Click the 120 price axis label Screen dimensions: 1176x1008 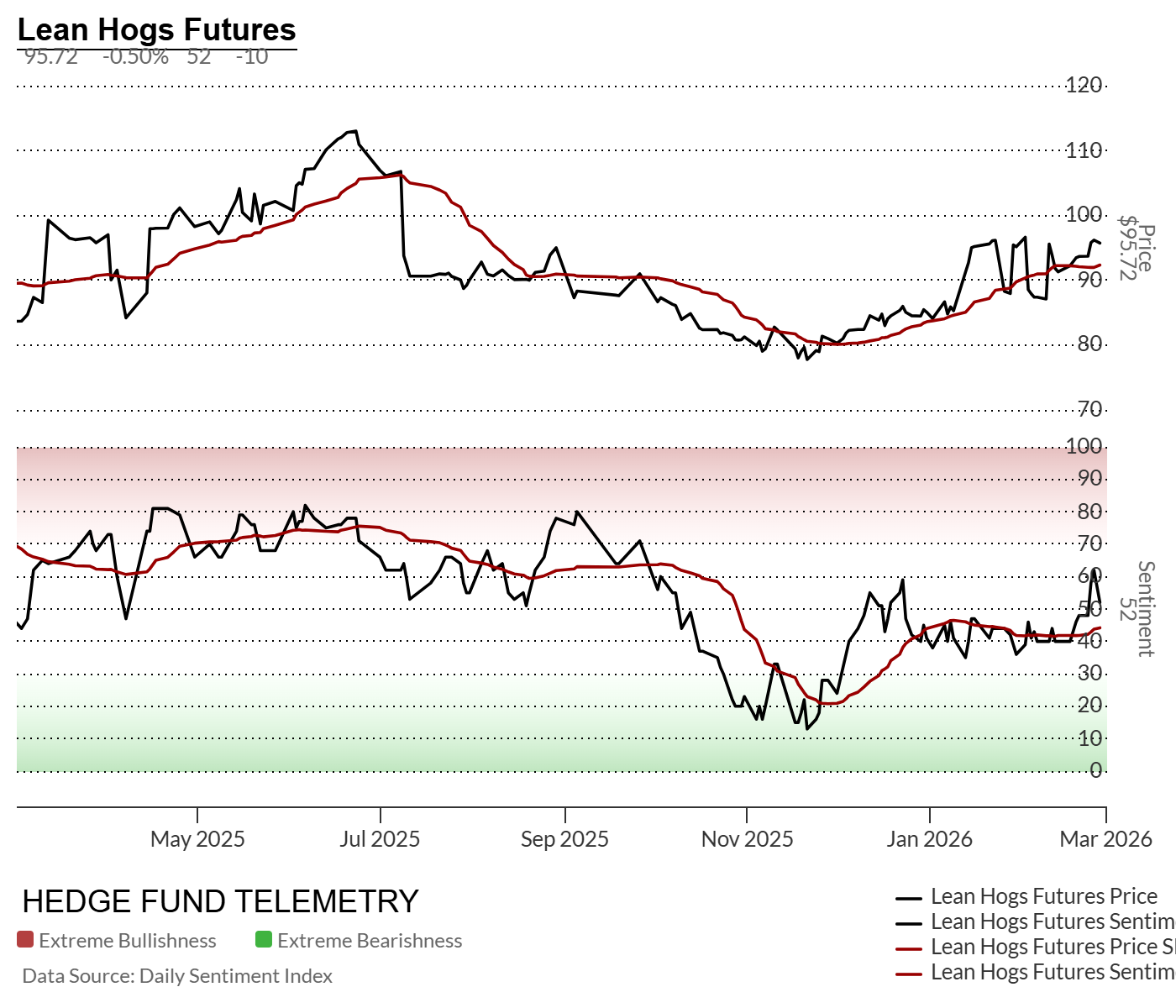[x=1084, y=85]
